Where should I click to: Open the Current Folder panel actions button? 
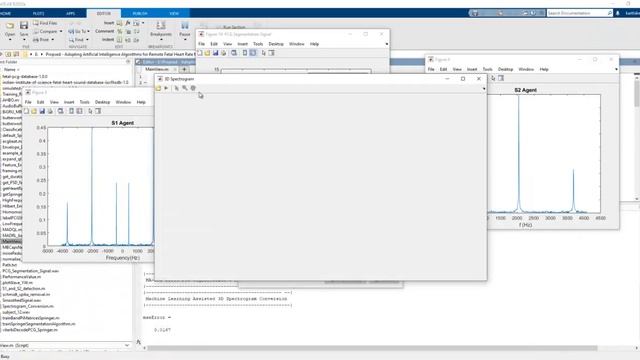pos(128,62)
